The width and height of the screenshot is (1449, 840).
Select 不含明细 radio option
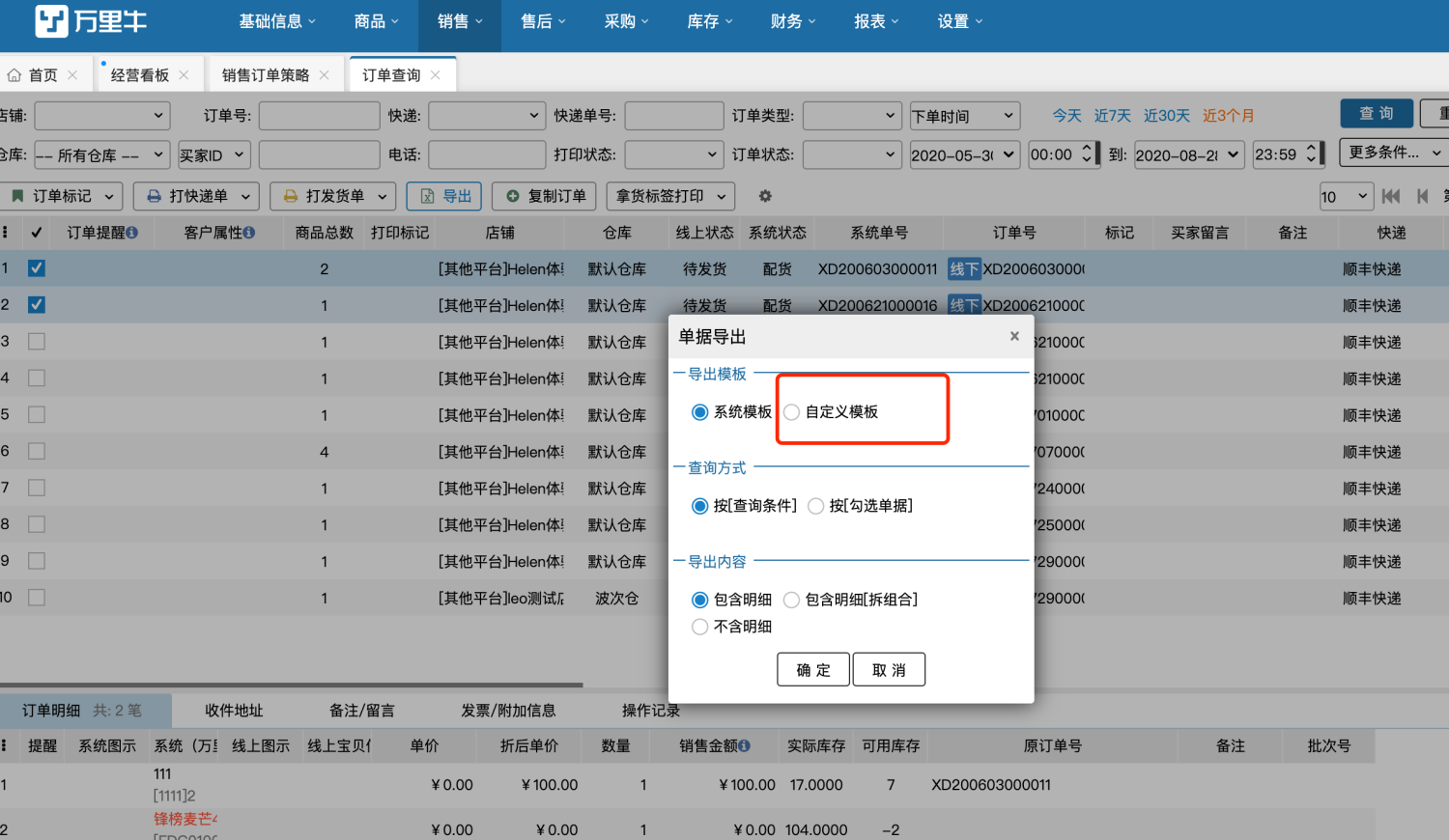(700, 627)
